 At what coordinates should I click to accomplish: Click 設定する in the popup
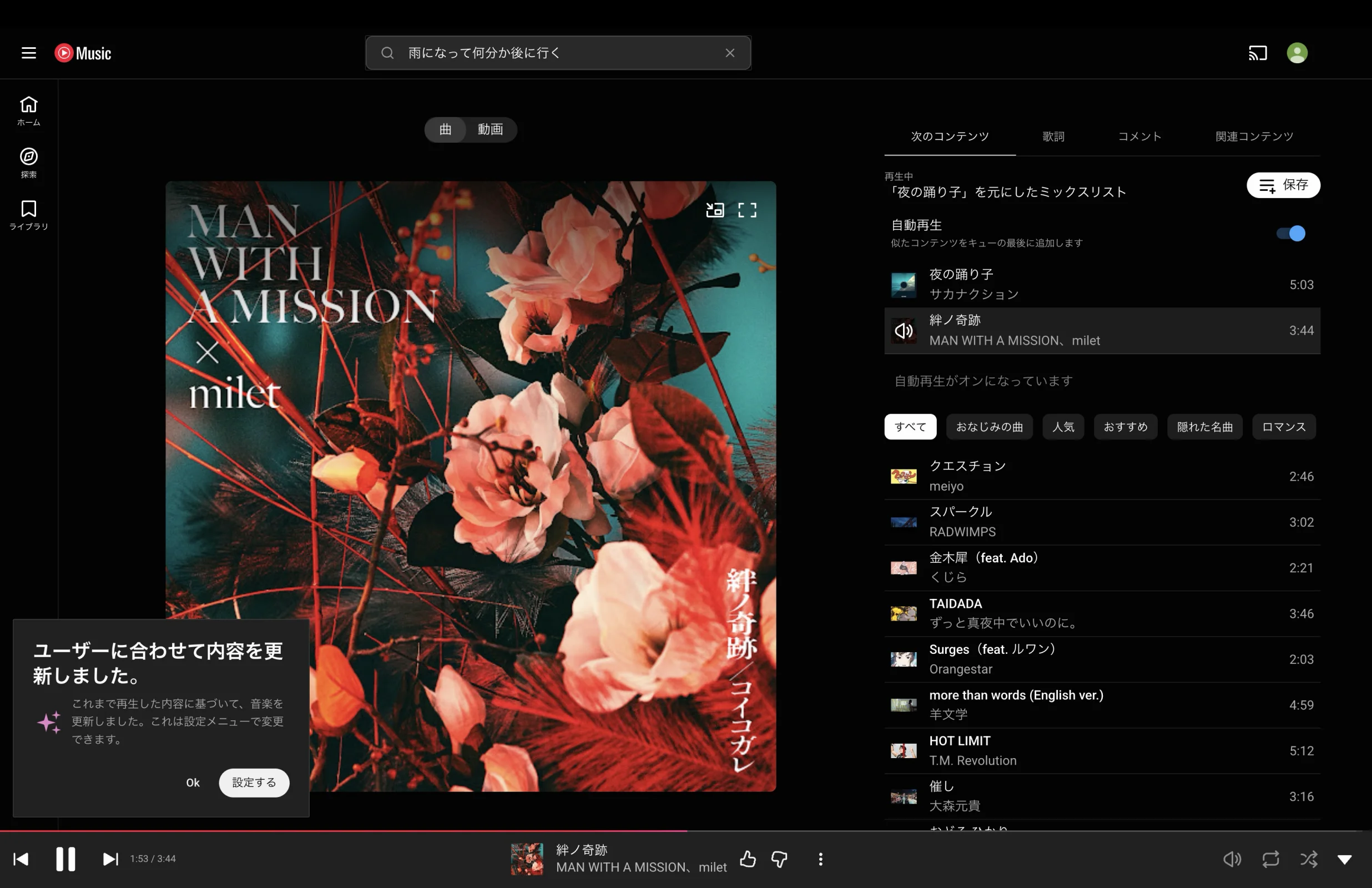pyautogui.click(x=254, y=783)
